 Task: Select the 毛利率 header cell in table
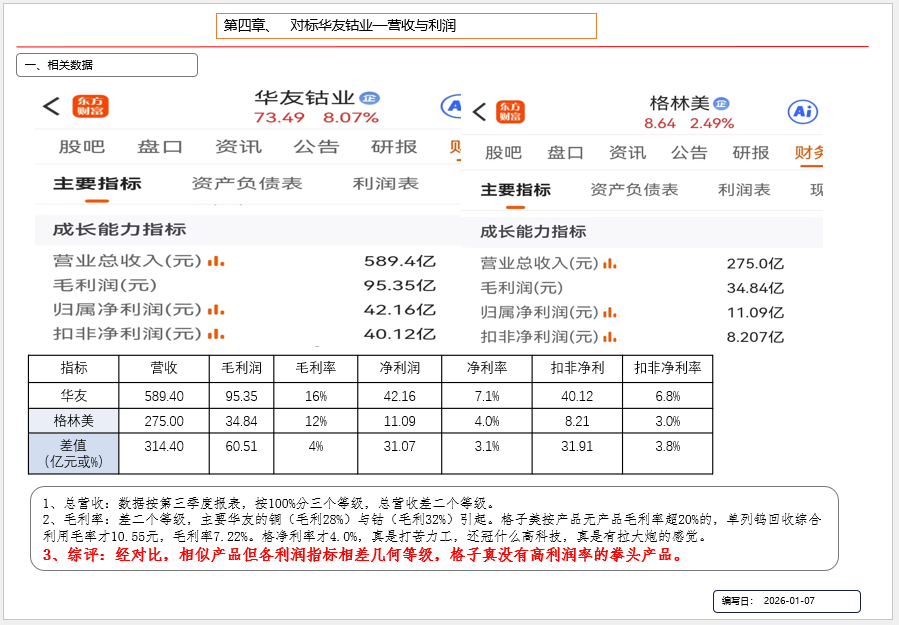(x=316, y=369)
